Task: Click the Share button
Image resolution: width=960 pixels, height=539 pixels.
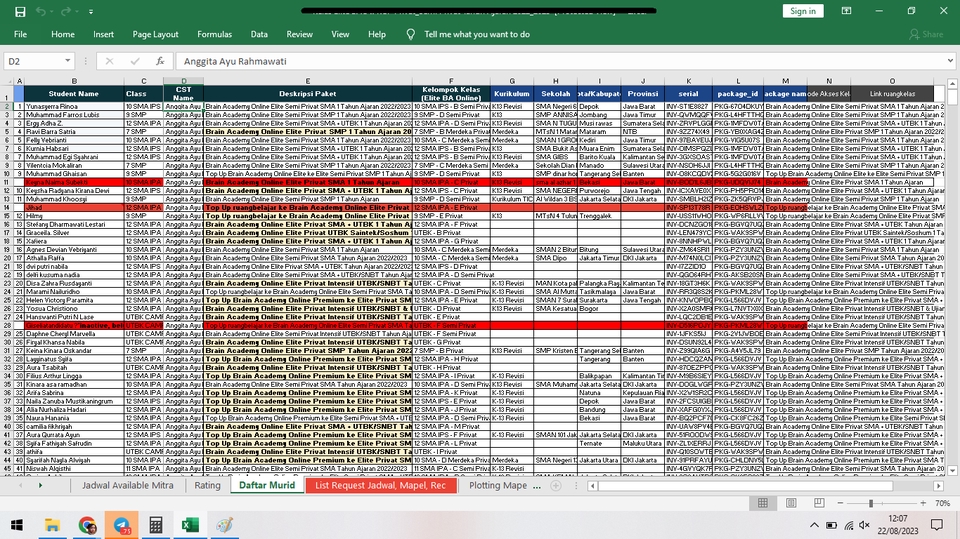Action: coord(926,34)
